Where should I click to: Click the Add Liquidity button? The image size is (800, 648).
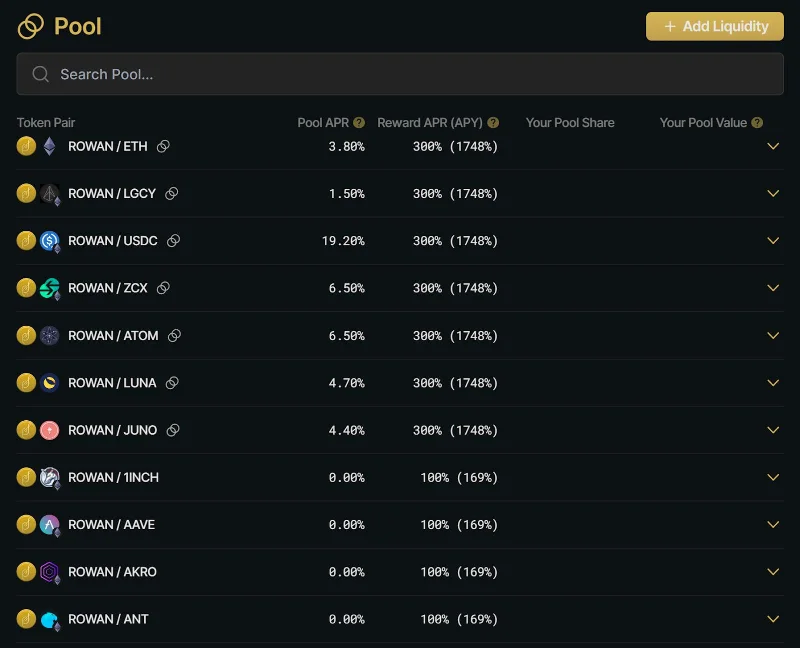(714, 27)
